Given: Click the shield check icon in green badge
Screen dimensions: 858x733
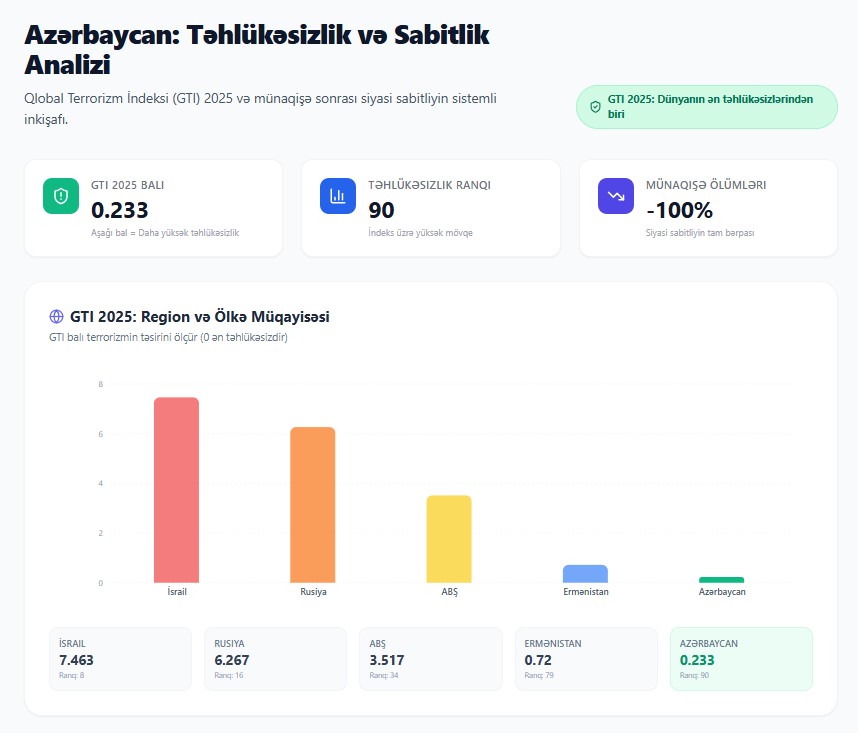Looking at the screenshot, I should click(x=595, y=107).
